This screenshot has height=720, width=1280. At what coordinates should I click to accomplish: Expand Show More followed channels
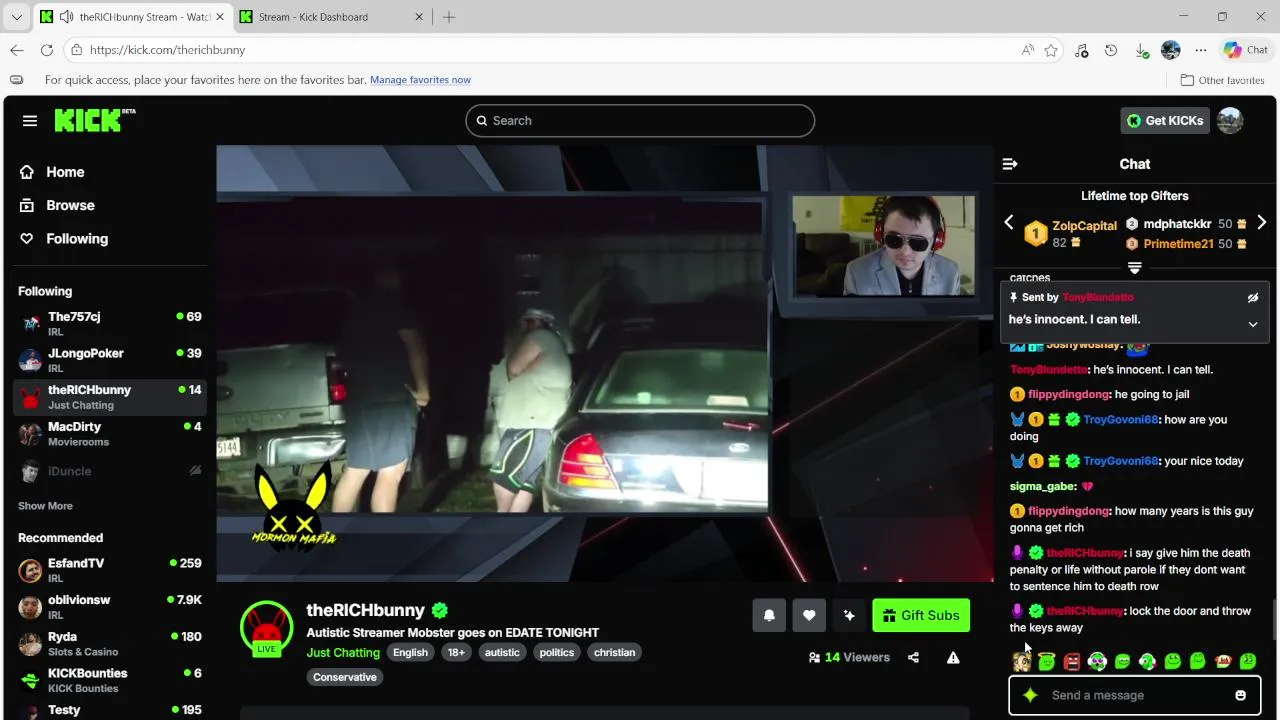click(45, 506)
